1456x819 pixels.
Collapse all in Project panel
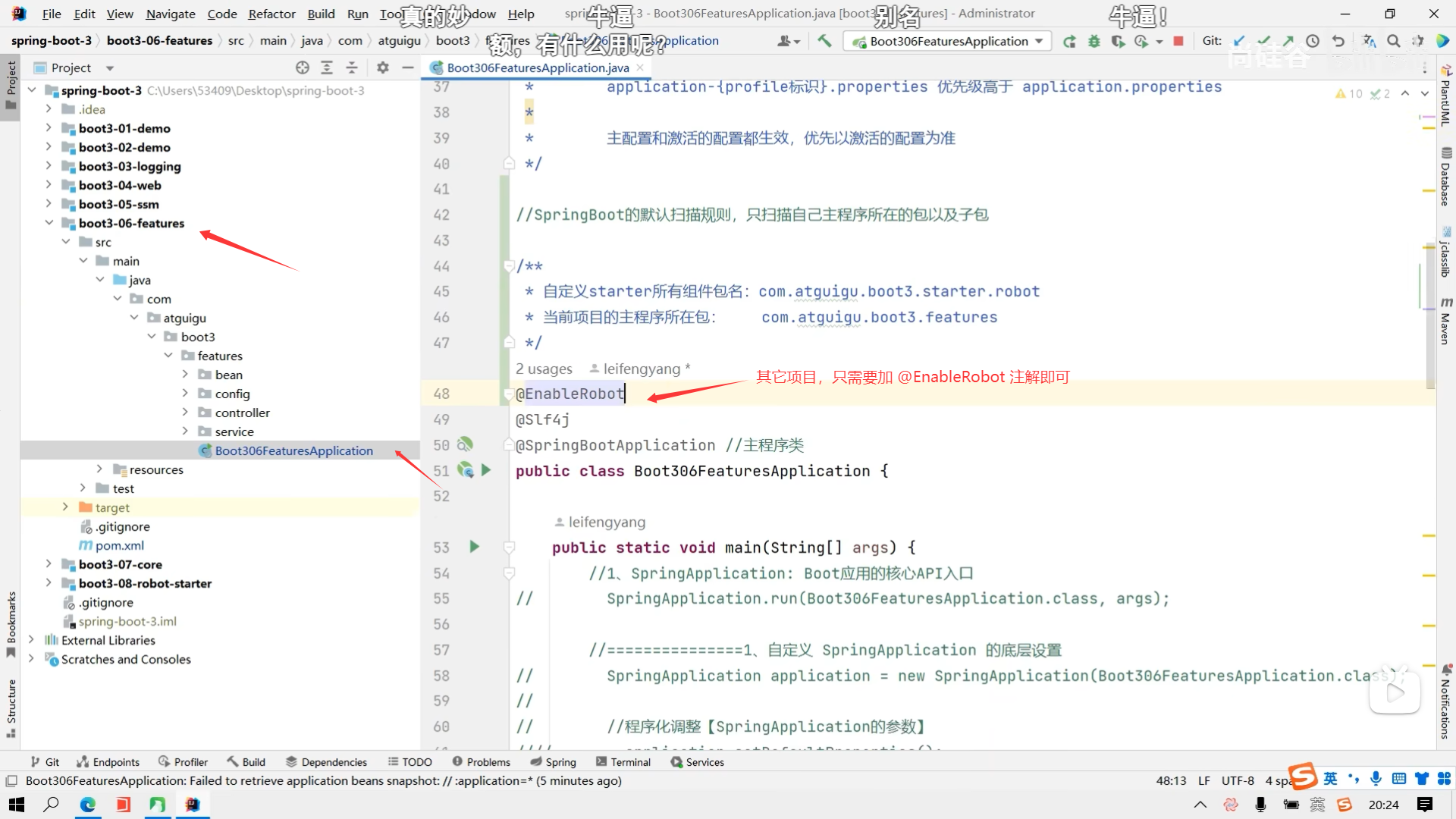(352, 67)
